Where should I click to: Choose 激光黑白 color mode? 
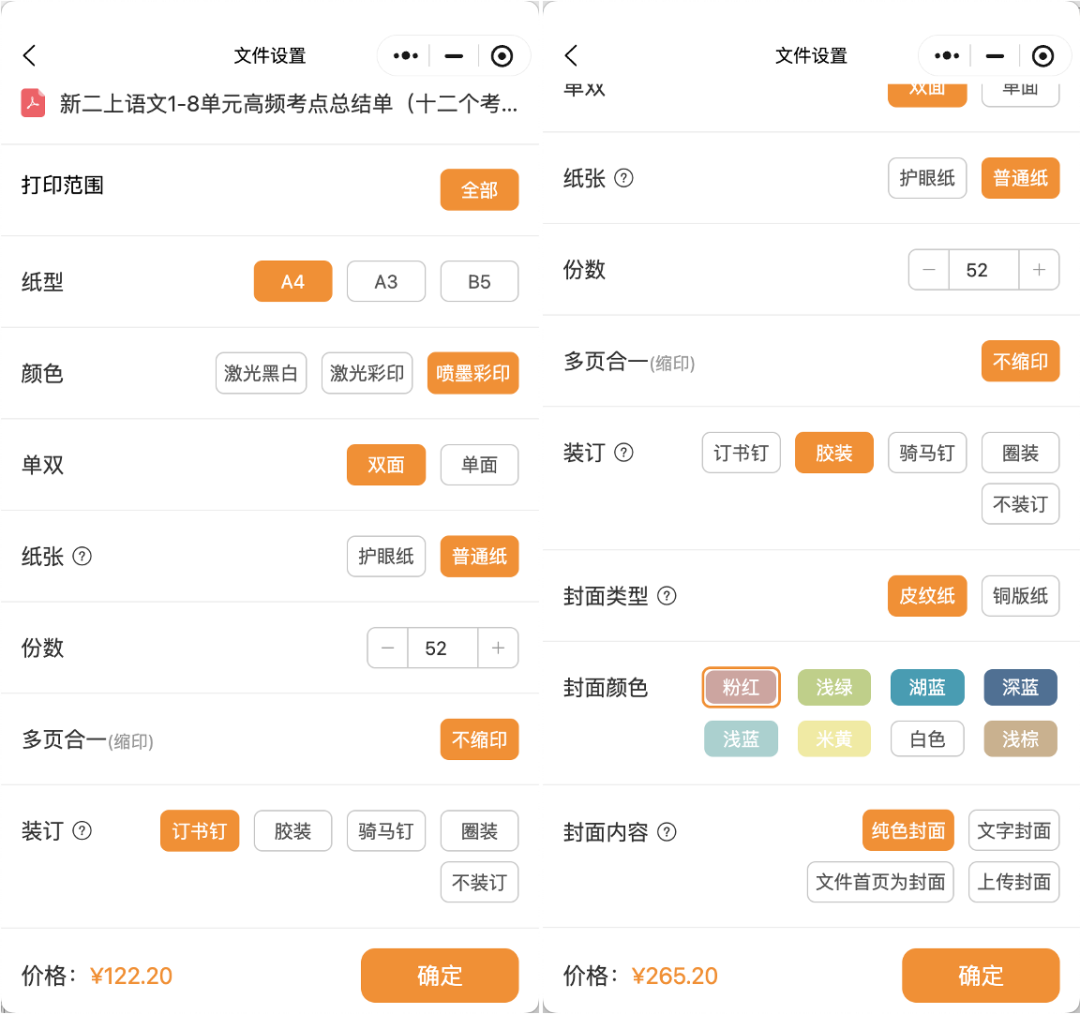260,372
